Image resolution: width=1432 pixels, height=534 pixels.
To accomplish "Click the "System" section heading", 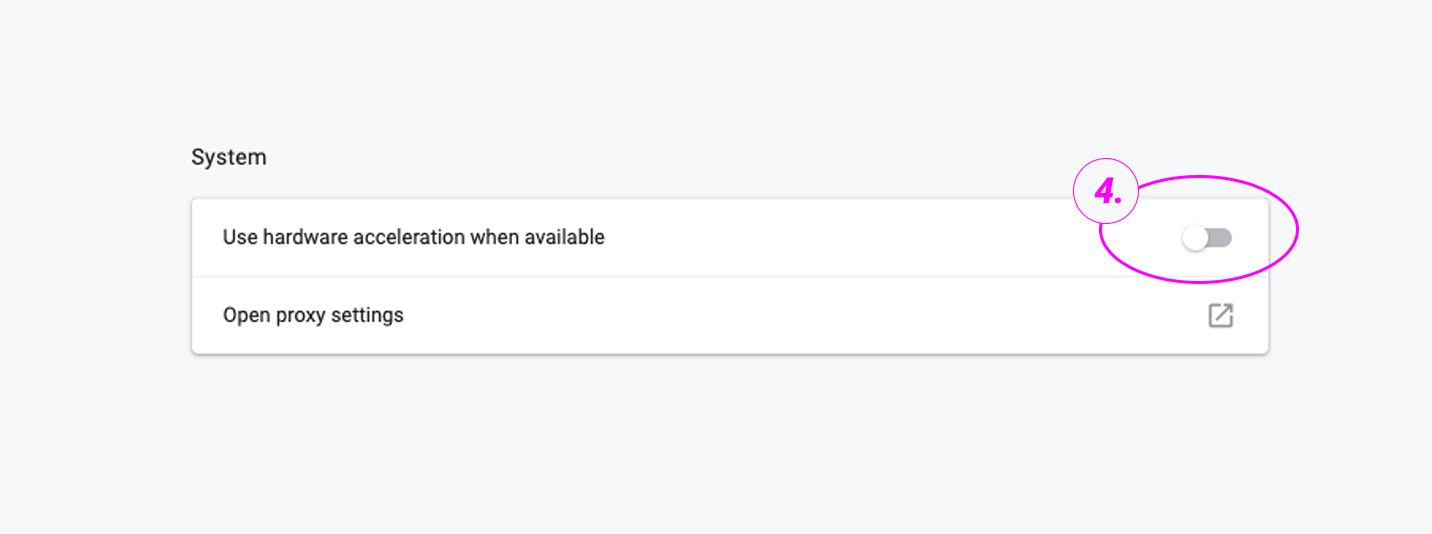I will click(x=229, y=157).
